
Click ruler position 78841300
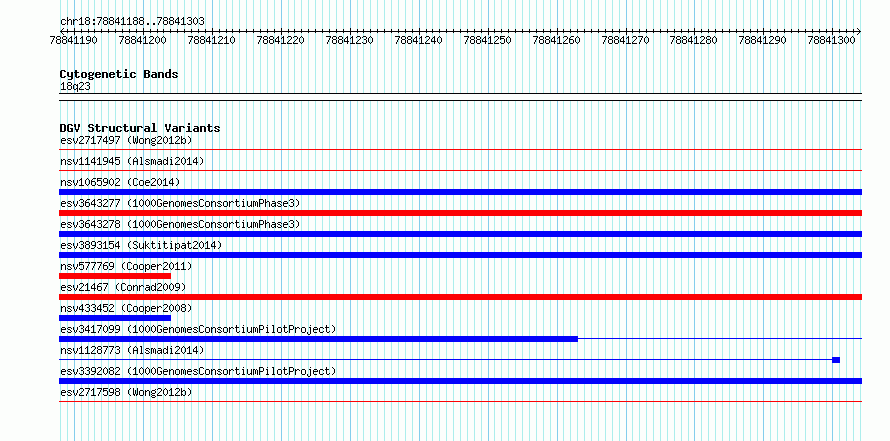click(x=832, y=40)
